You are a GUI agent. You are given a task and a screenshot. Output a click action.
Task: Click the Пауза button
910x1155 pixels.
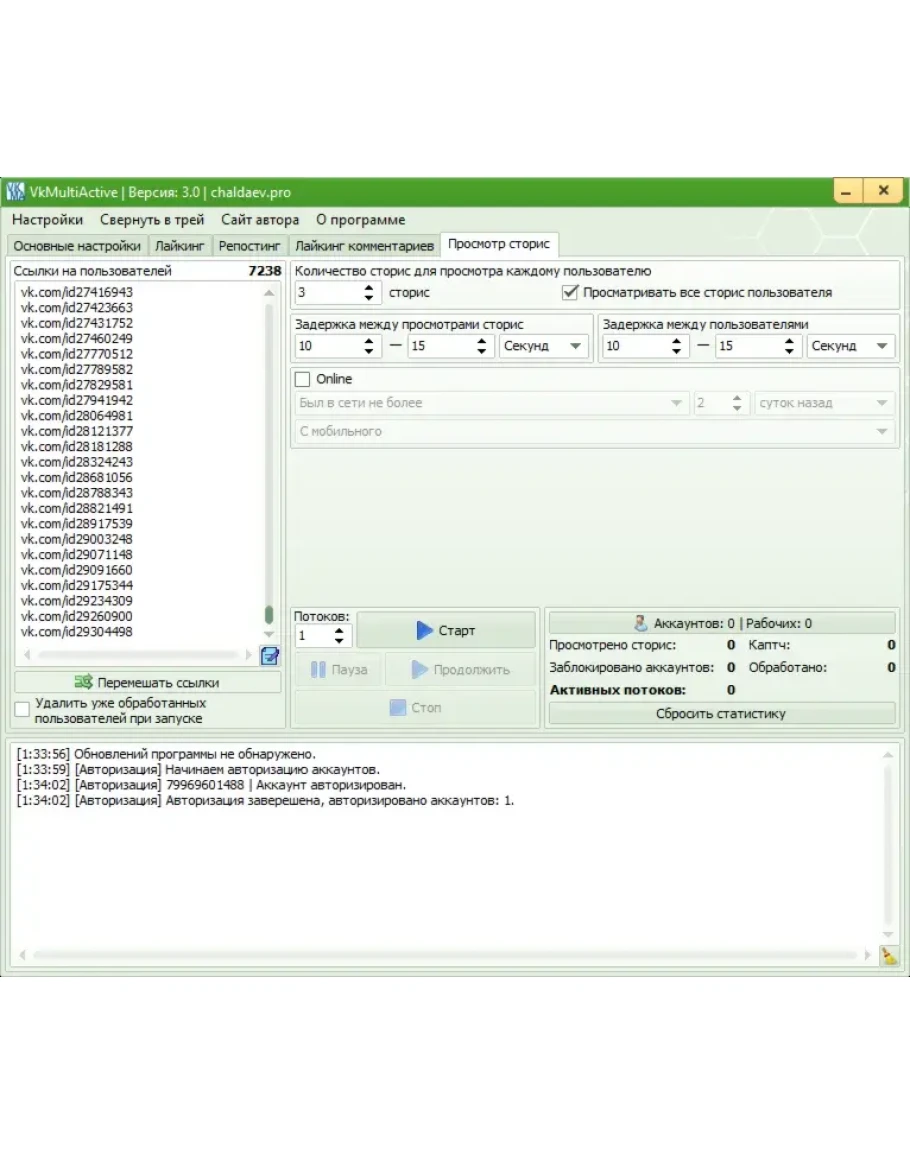pyautogui.click(x=338, y=670)
